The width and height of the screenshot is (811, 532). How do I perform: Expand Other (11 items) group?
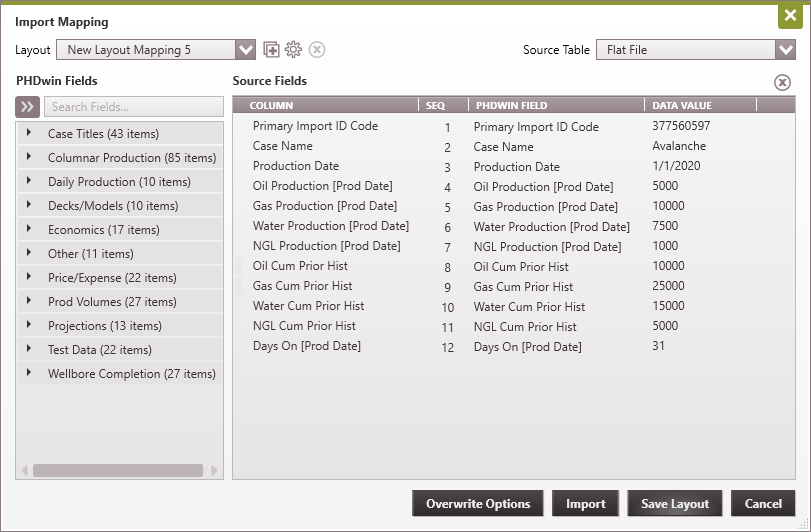[29, 253]
